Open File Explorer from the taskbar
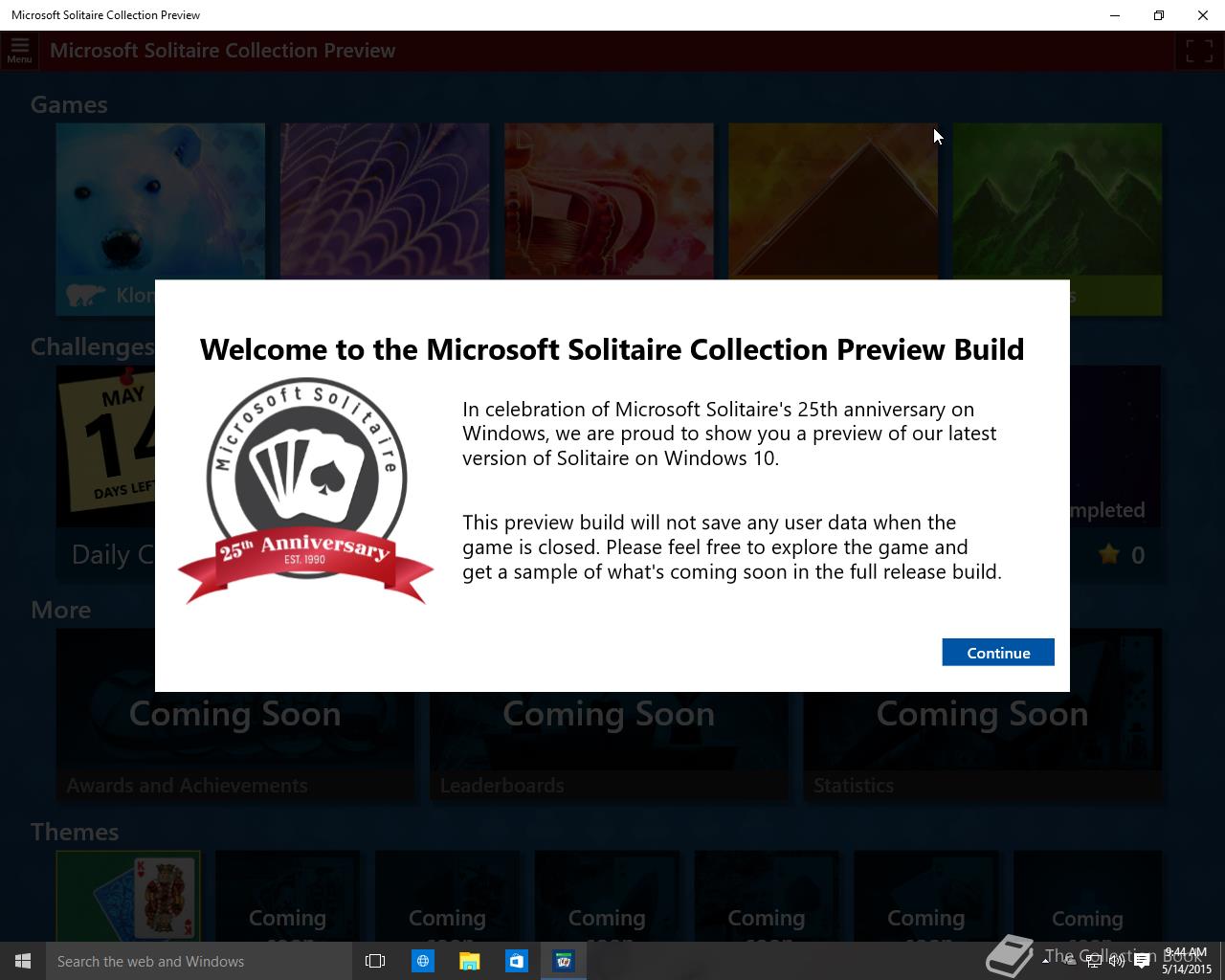 click(x=469, y=961)
